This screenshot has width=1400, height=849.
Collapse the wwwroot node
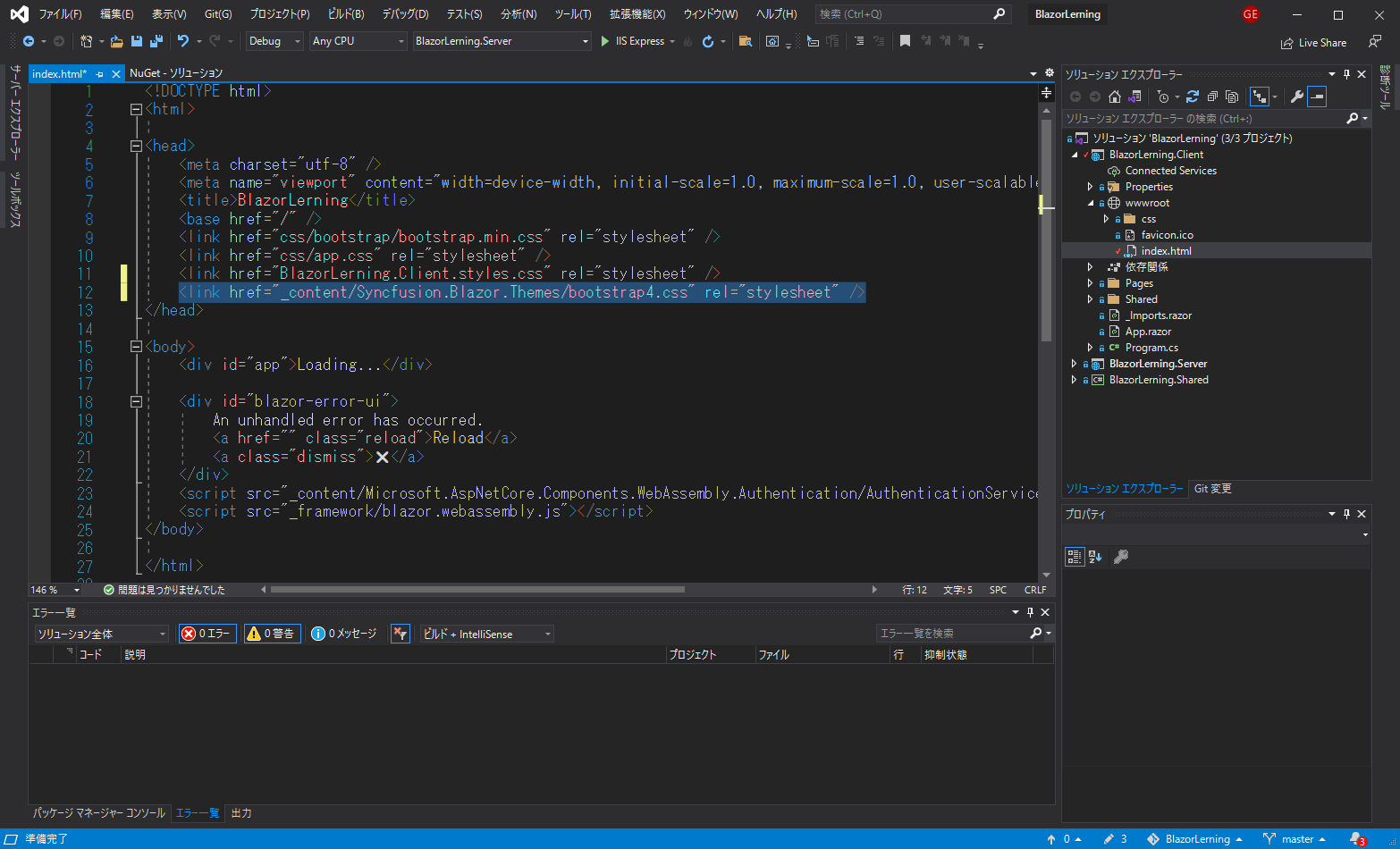coord(1090,203)
